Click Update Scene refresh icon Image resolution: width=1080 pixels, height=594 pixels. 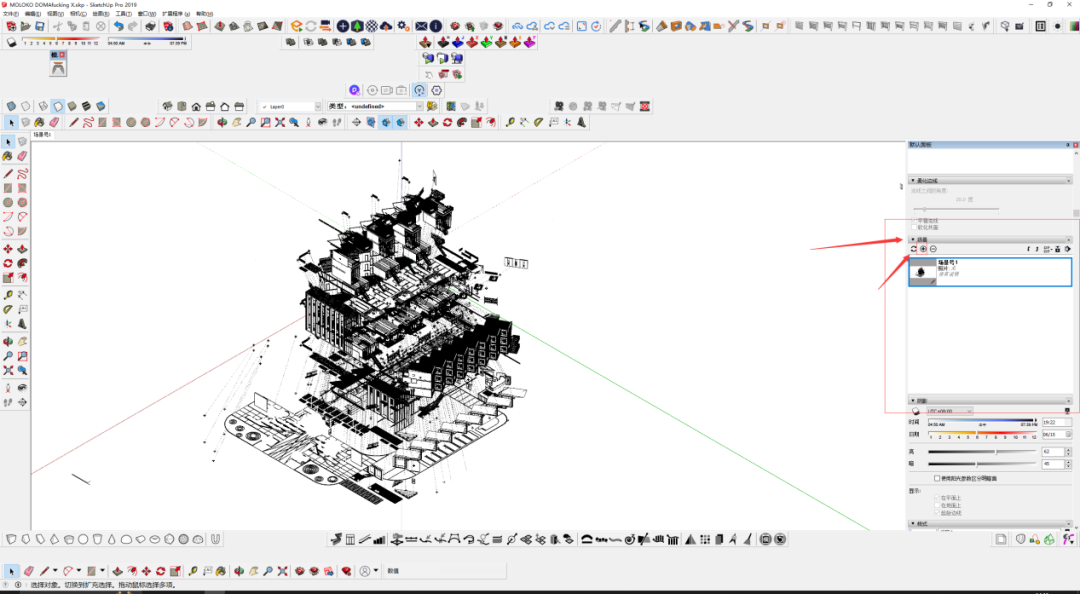coord(914,249)
